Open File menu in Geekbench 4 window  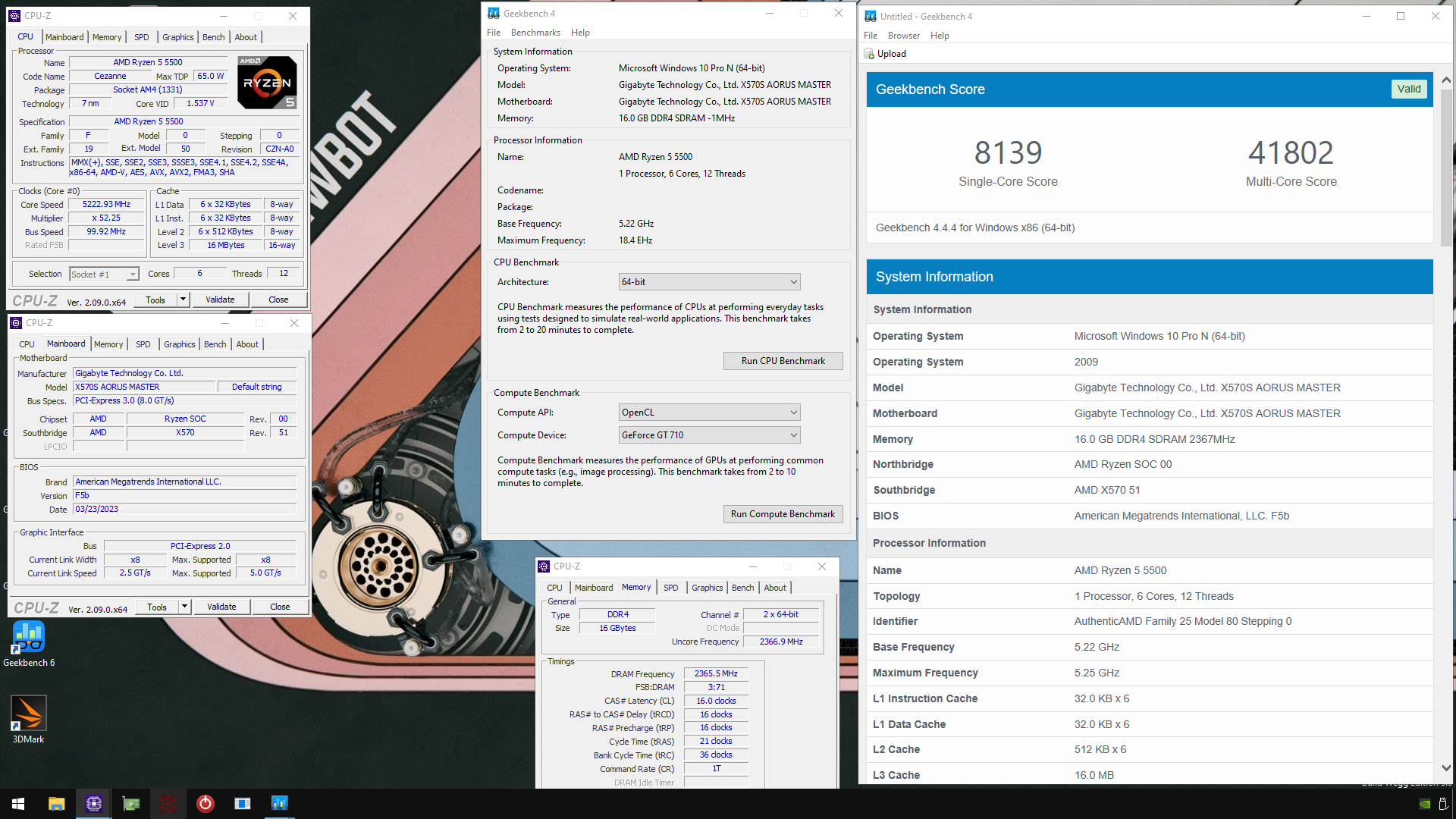(494, 33)
